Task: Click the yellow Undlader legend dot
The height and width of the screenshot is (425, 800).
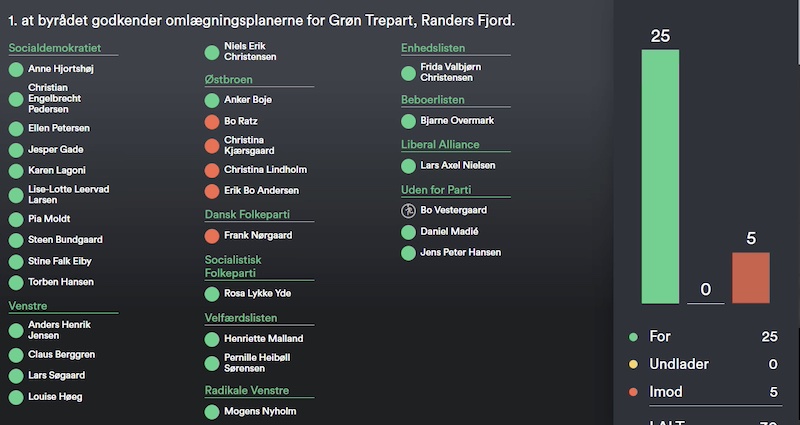Action: [x=632, y=365]
